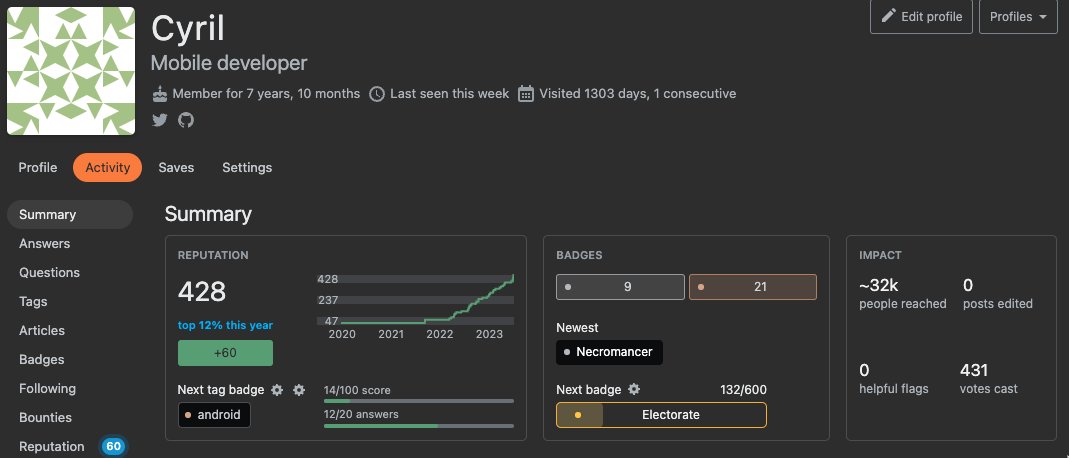Click the bronze badges count 21
This screenshot has width=1069, height=458.
point(753,287)
